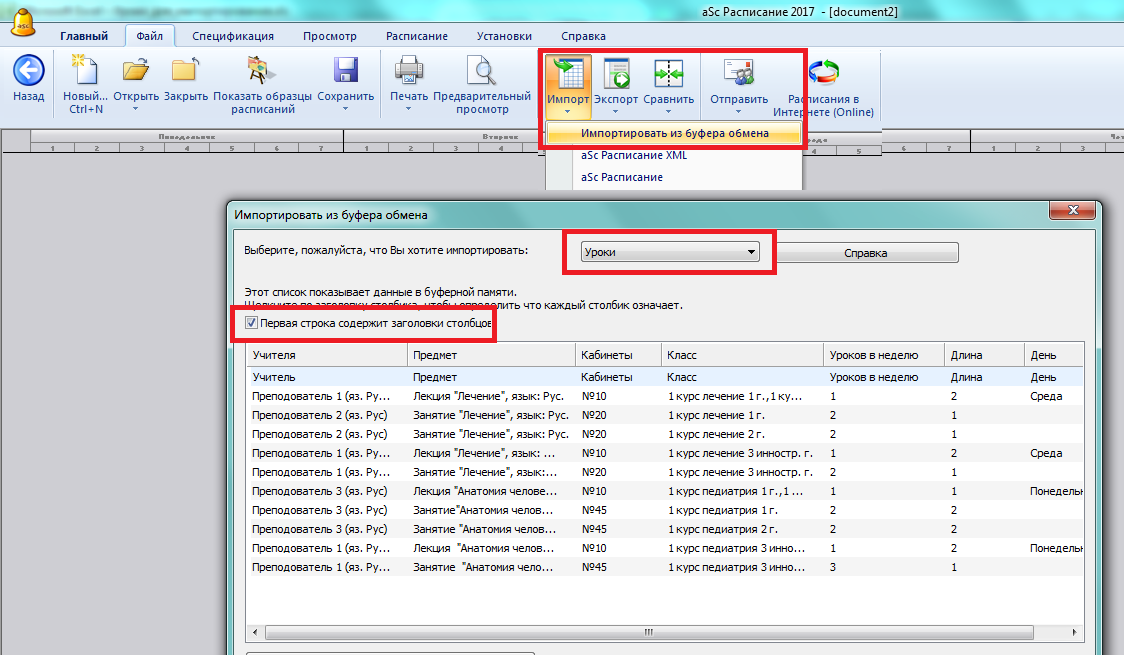Choose Импортировать из буфера обмена menu item
The image size is (1124, 655).
click(x=674, y=133)
